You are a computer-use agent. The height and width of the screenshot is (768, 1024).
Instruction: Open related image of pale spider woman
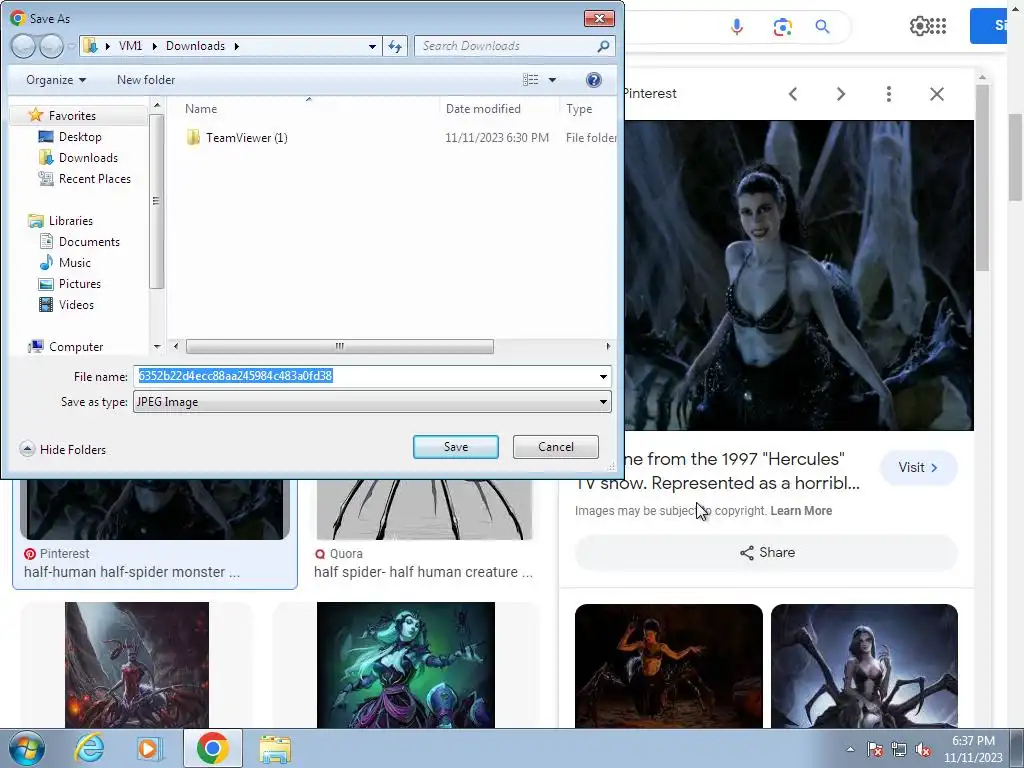[864, 666]
